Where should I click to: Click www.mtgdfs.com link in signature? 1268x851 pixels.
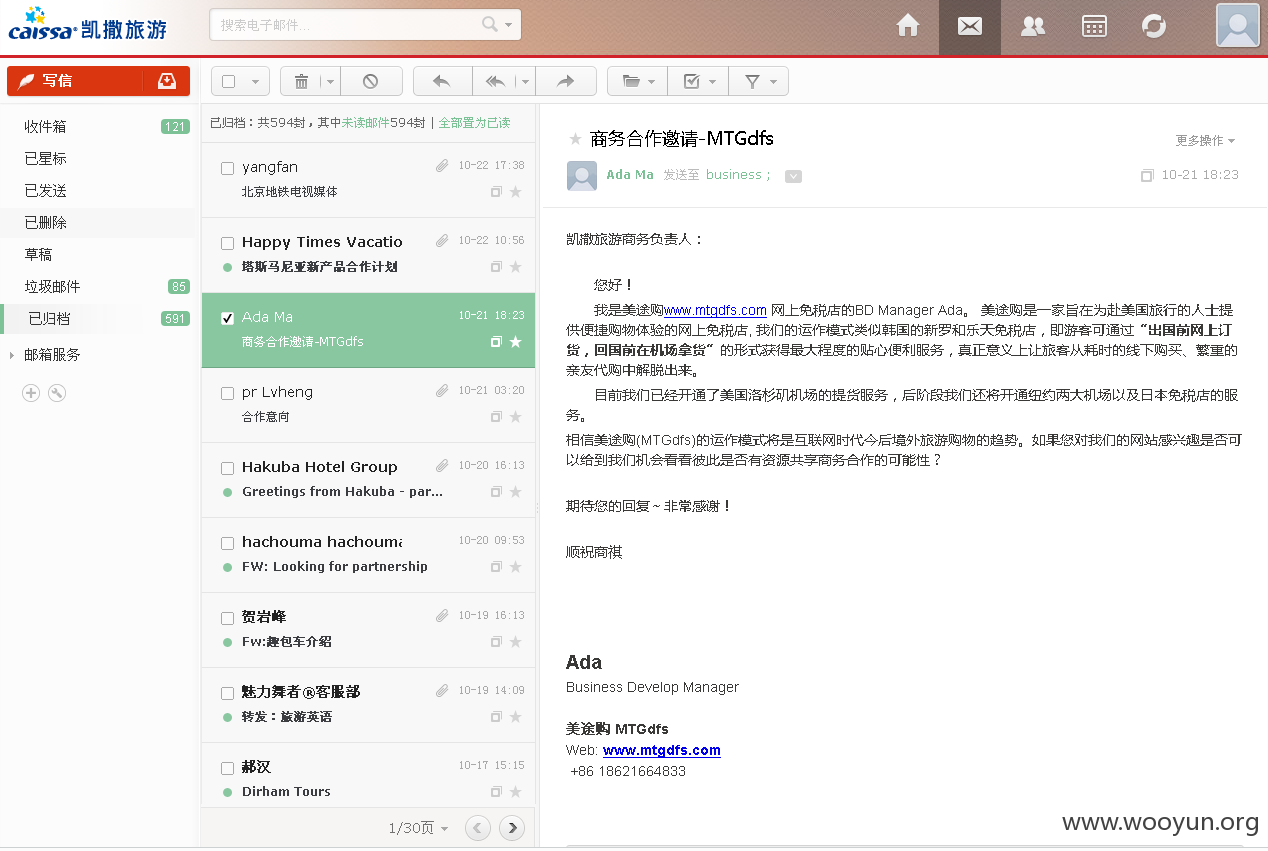661,750
